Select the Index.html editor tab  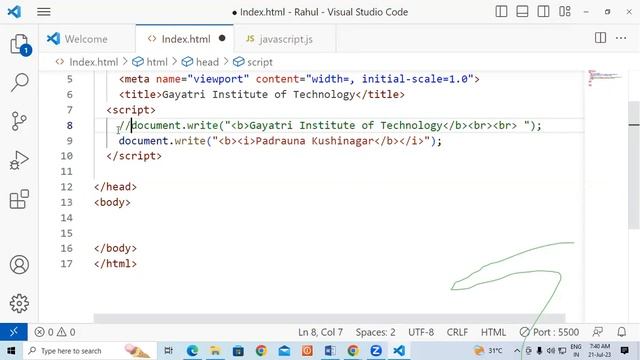[x=184, y=39]
